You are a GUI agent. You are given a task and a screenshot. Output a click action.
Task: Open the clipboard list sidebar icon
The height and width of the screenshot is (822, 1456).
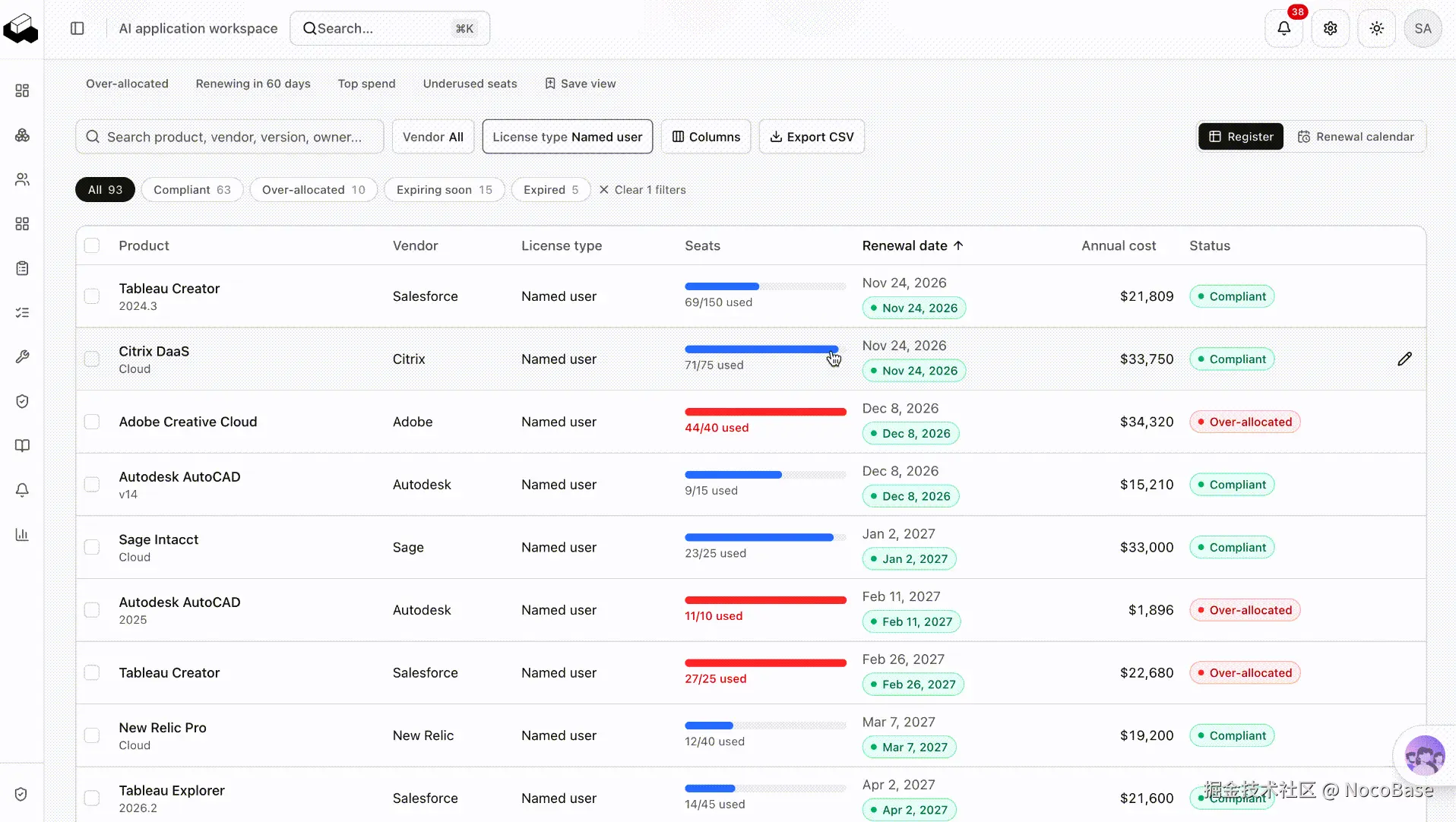click(22, 268)
